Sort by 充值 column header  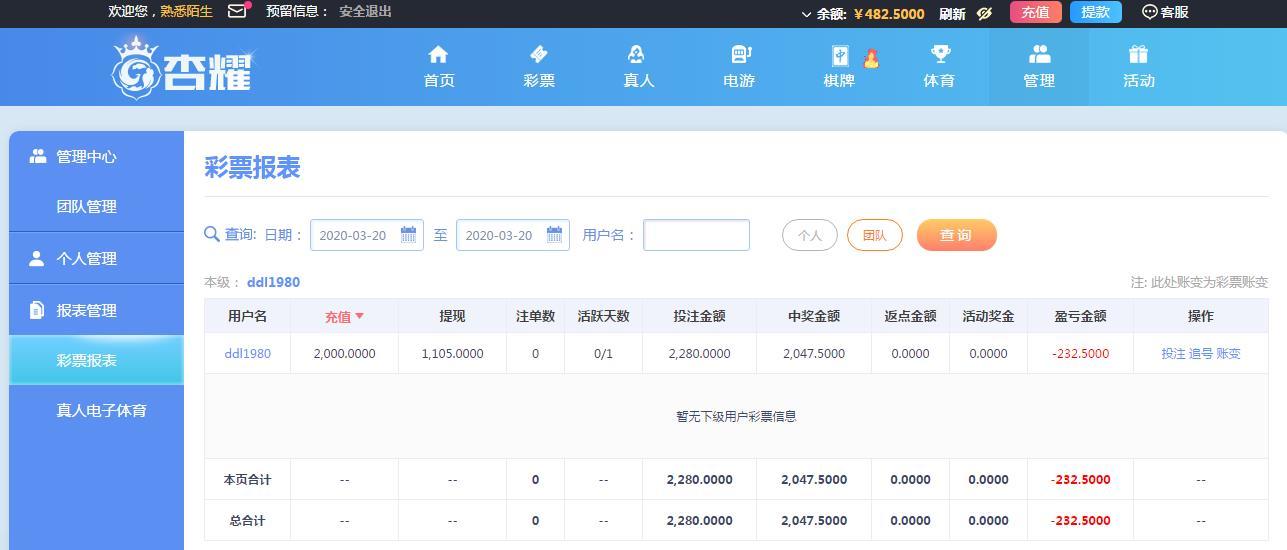coord(344,316)
